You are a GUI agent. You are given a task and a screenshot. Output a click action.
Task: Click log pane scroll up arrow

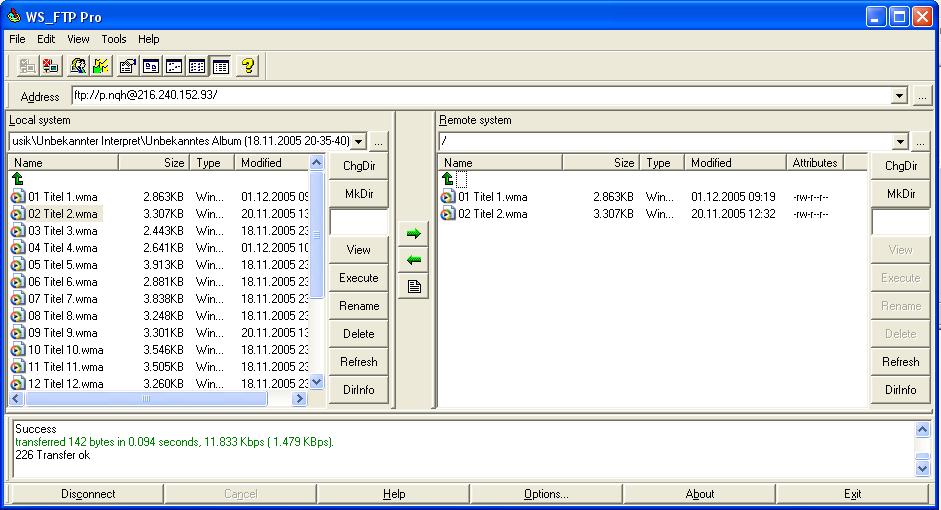click(x=922, y=429)
